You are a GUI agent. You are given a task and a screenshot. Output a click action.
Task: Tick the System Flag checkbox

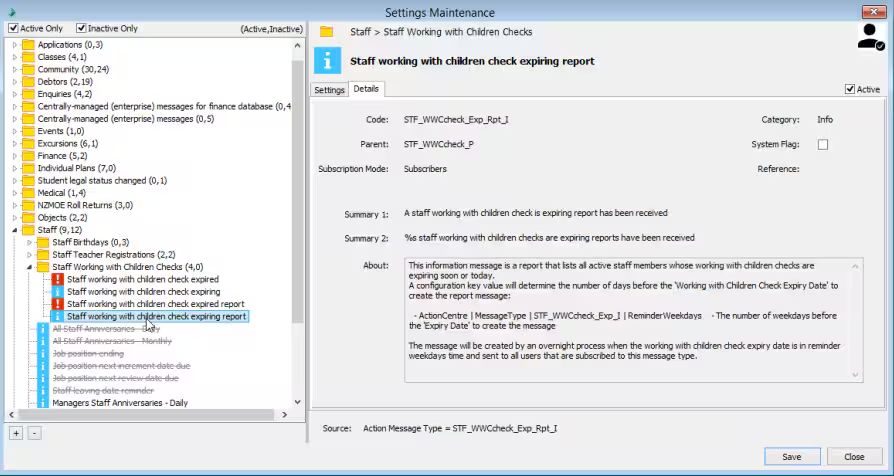[823, 145]
